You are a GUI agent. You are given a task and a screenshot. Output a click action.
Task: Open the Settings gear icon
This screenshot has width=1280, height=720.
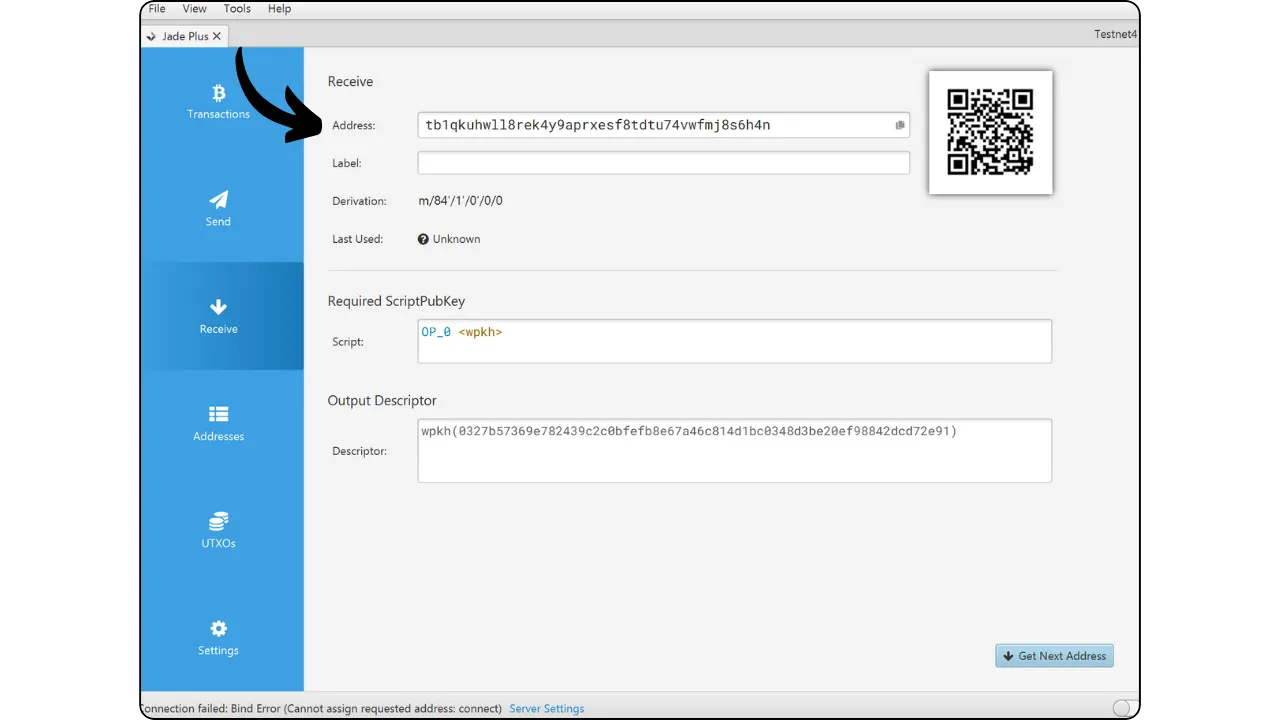[218, 629]
